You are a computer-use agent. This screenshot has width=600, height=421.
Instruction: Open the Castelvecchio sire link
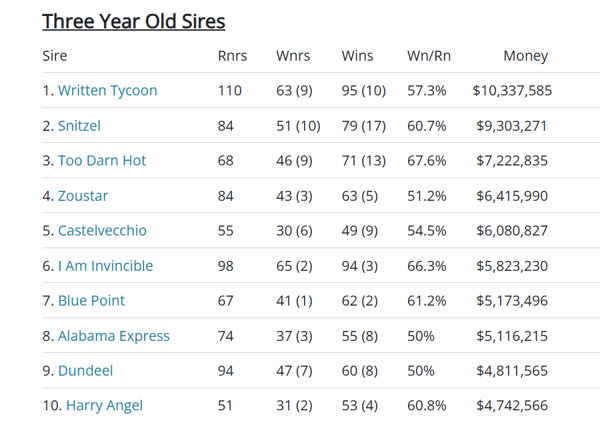pos(102,231)
